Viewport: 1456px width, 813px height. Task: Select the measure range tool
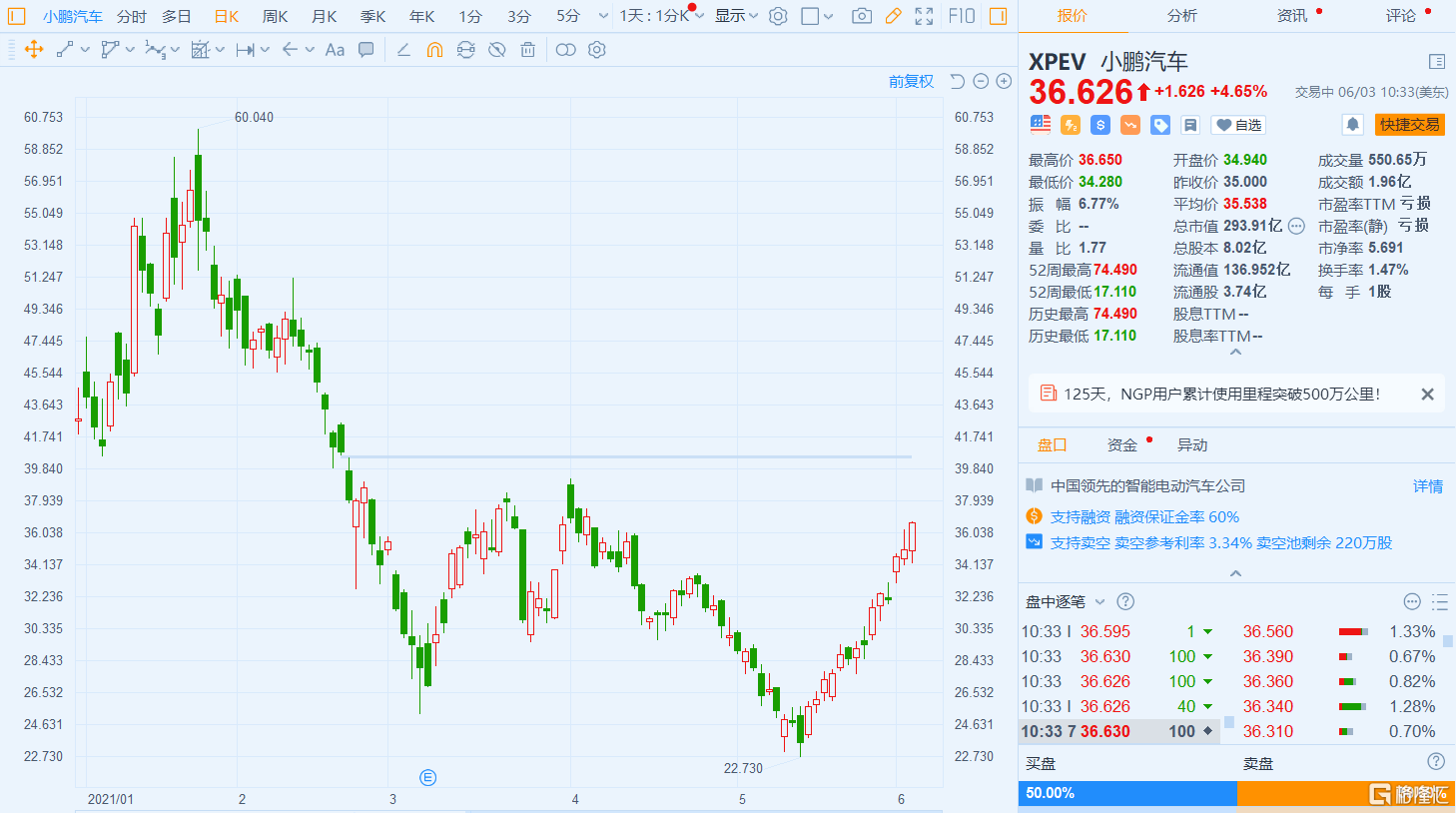tap(245, 50)
